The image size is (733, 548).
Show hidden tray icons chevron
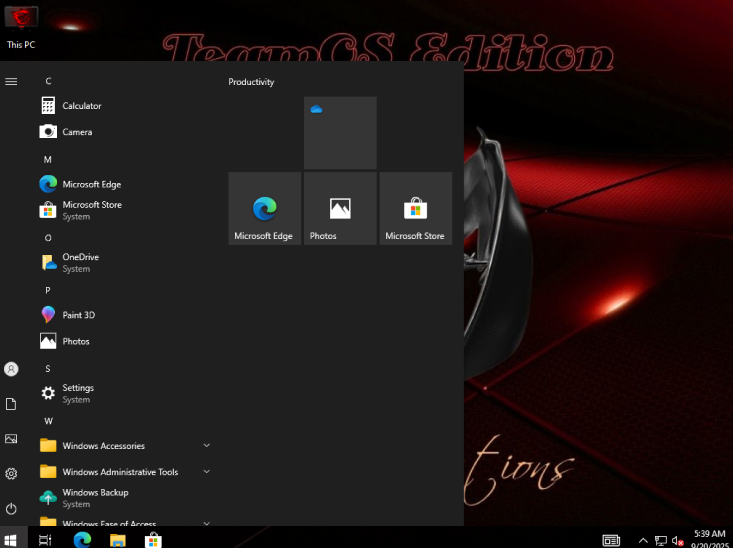pyautogui.click(x=643, y=541)
